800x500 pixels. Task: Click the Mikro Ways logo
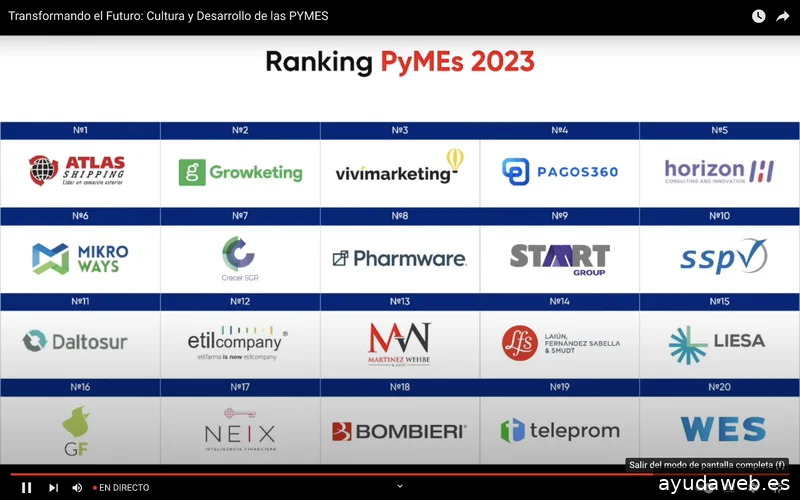pyautogui.click(x=80, y=259)
